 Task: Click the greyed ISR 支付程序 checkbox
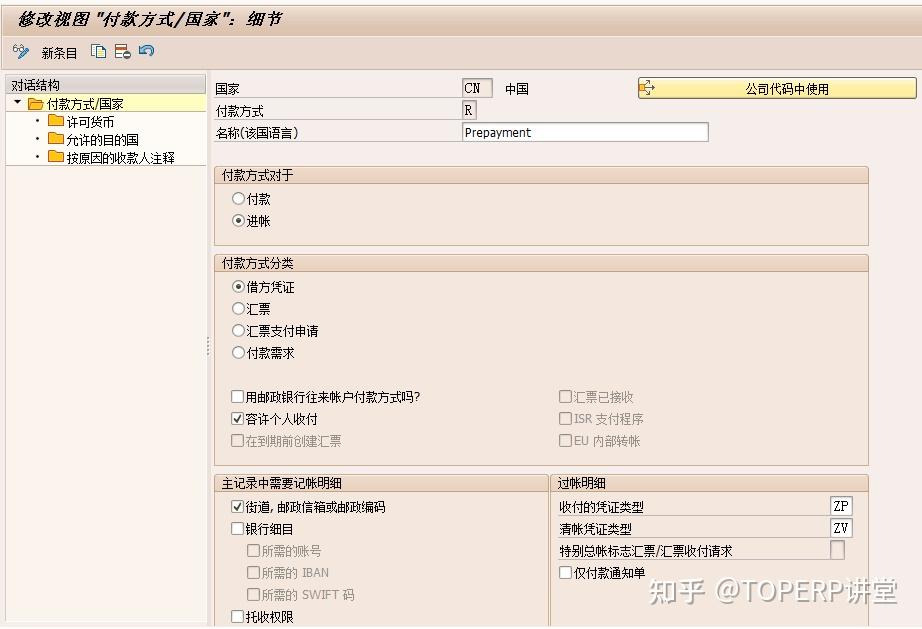click(x=565, y=419)
